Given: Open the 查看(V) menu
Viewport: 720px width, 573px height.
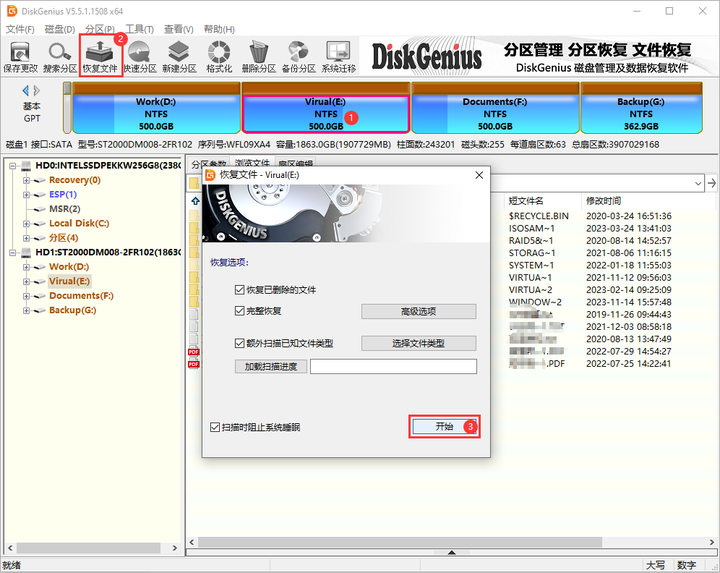Looking at the screenshot, I should (x=179, y=29).
